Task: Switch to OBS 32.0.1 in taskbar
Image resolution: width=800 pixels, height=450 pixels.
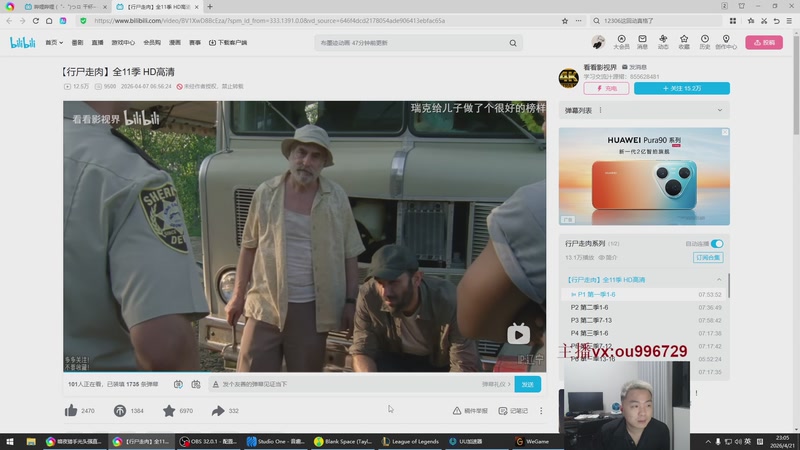Action: [209, 441]
